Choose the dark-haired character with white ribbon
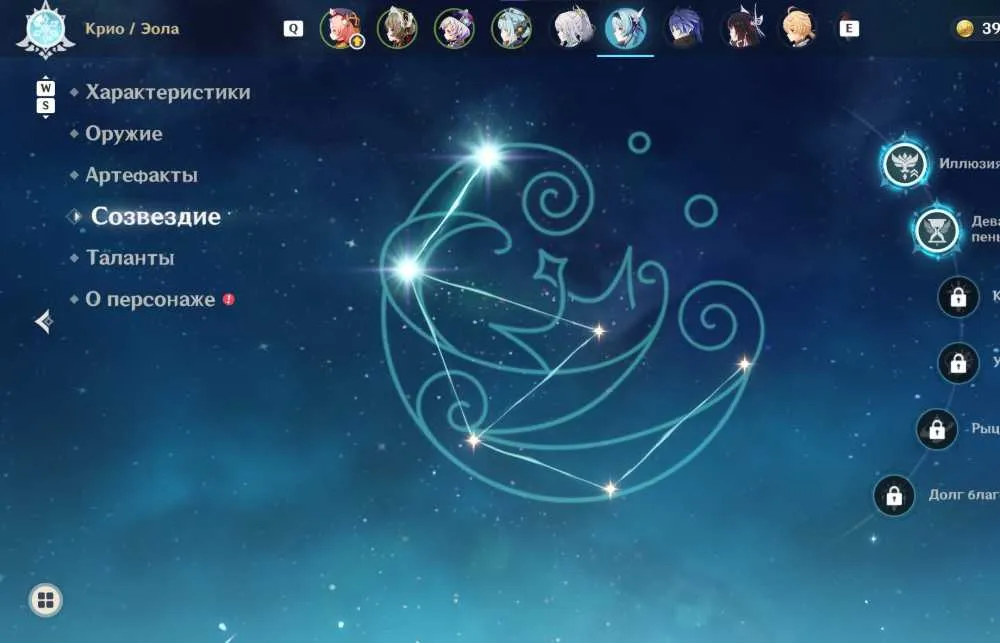Viewport: 1000px width, 643px height. click(x=742, y=29)
